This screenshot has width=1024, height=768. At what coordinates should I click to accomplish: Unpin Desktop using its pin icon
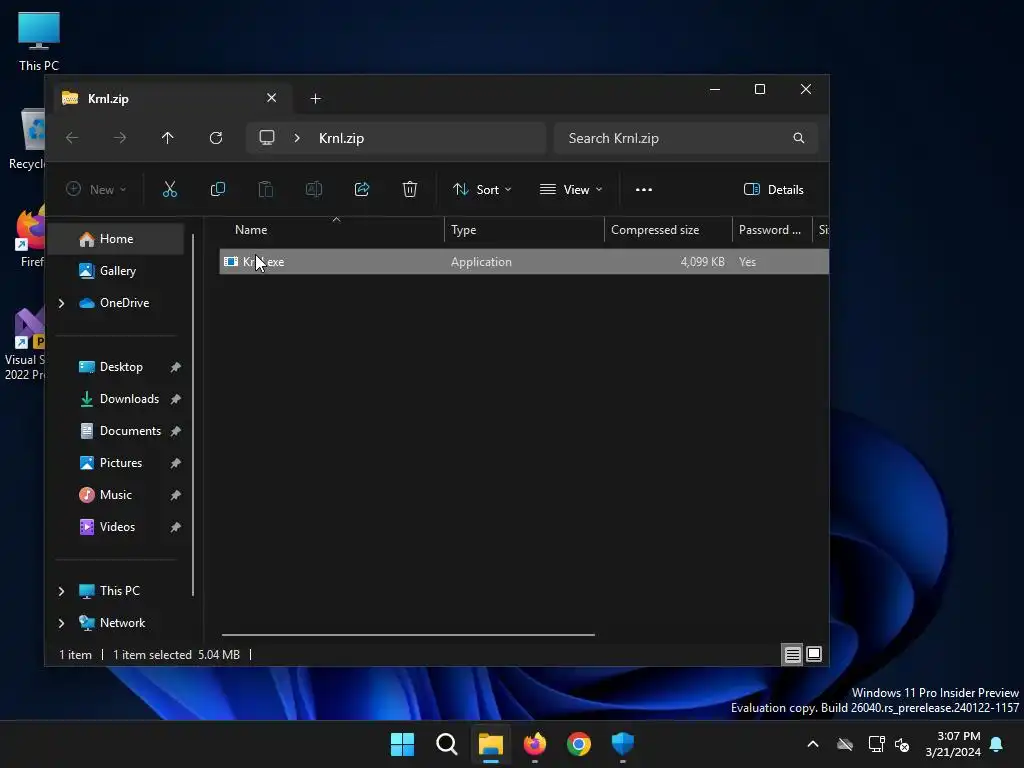pos(176,367)
